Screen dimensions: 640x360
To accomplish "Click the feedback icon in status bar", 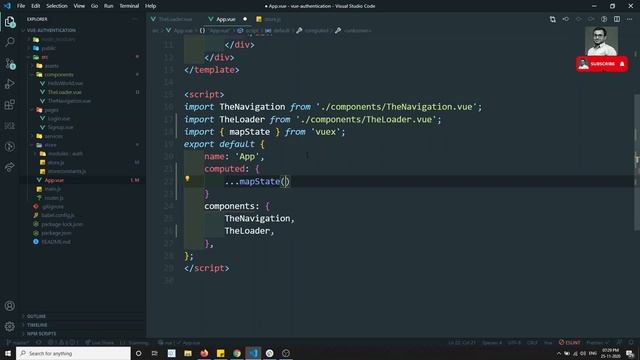I will click(620, 342).
